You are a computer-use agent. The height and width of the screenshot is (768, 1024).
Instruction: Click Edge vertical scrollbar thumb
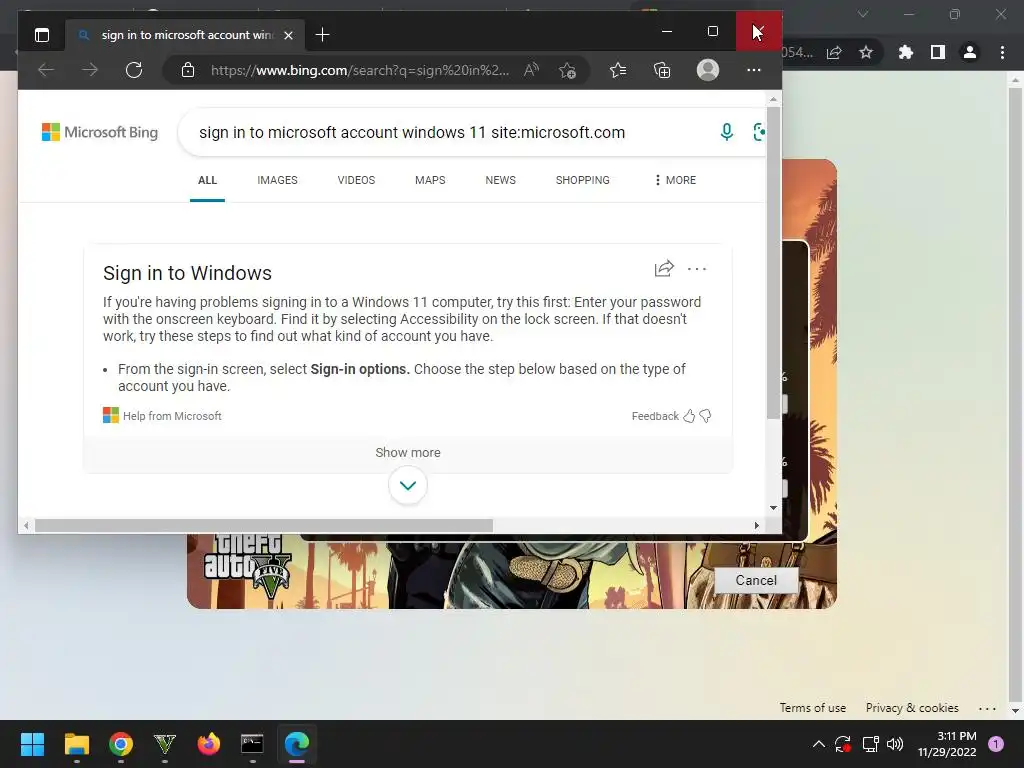[773, 263]
